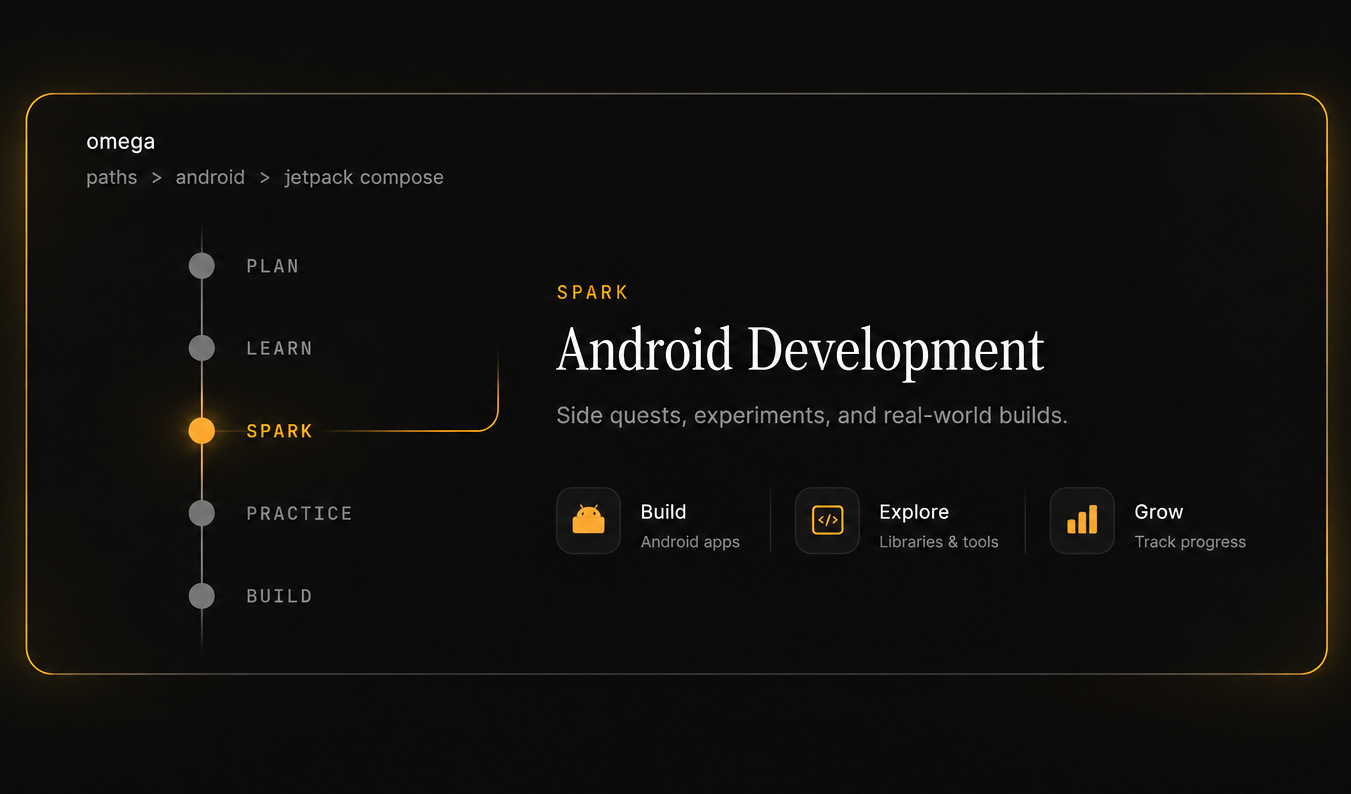Open the Grow bar chart icon
The width and height of the screenshot is (1351, 794).
pos(1082,520)
